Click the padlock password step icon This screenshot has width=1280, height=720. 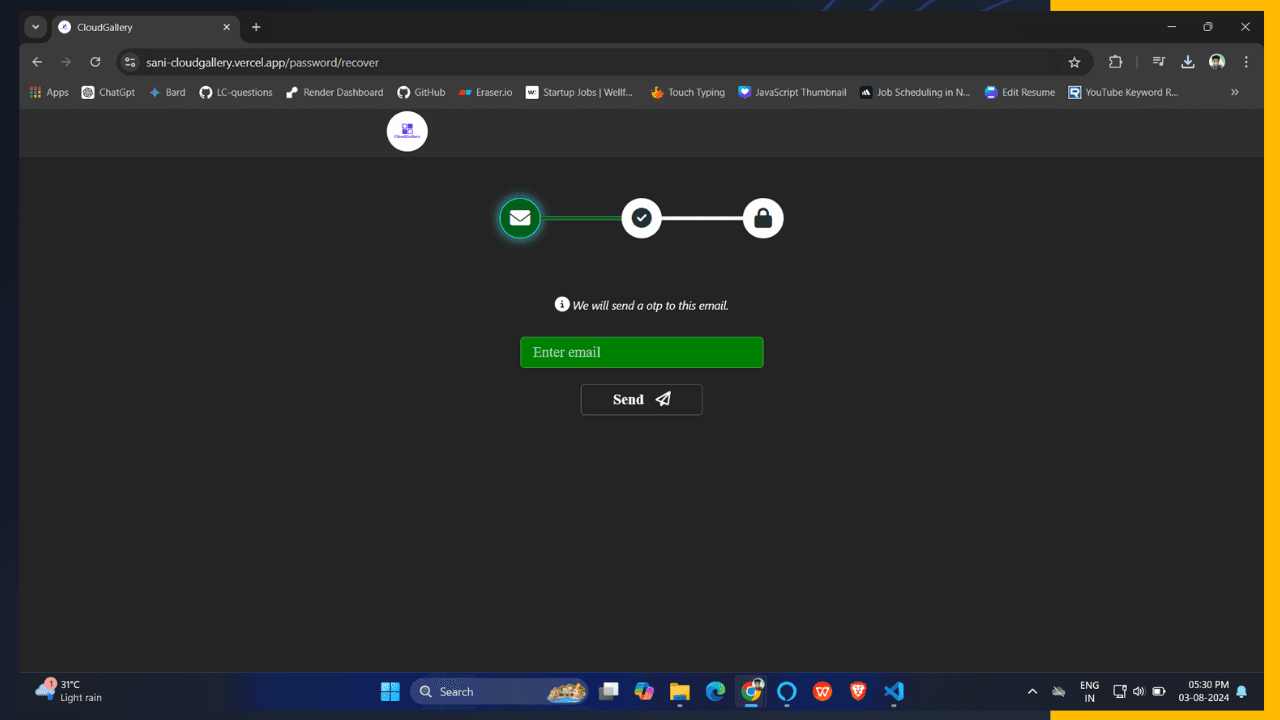(762, 218)
